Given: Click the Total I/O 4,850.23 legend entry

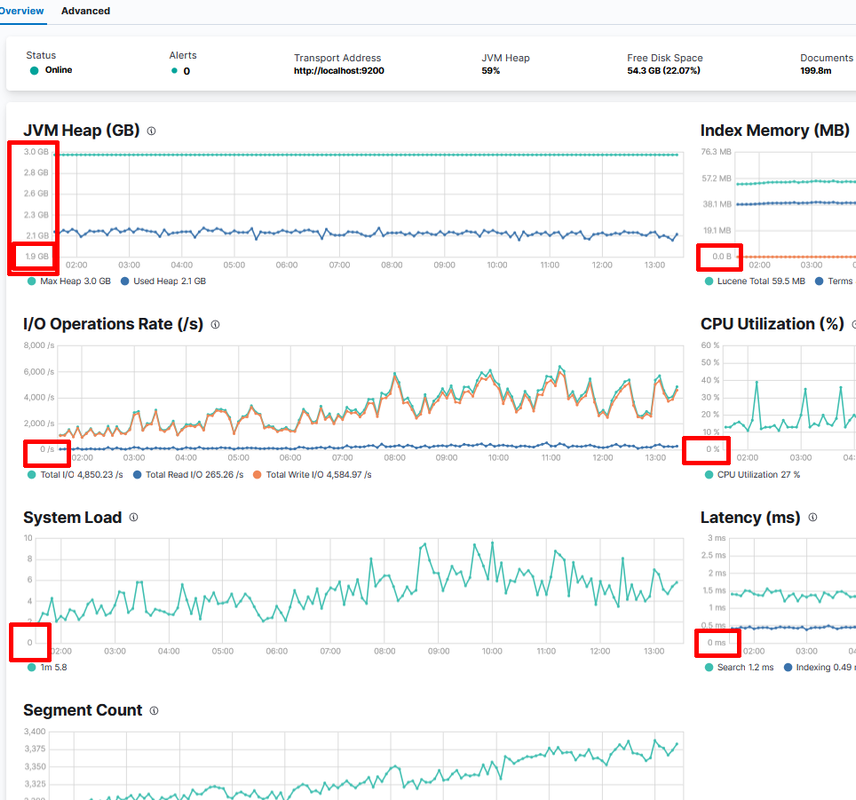Looking at the screenshot, I should point(77,474).
